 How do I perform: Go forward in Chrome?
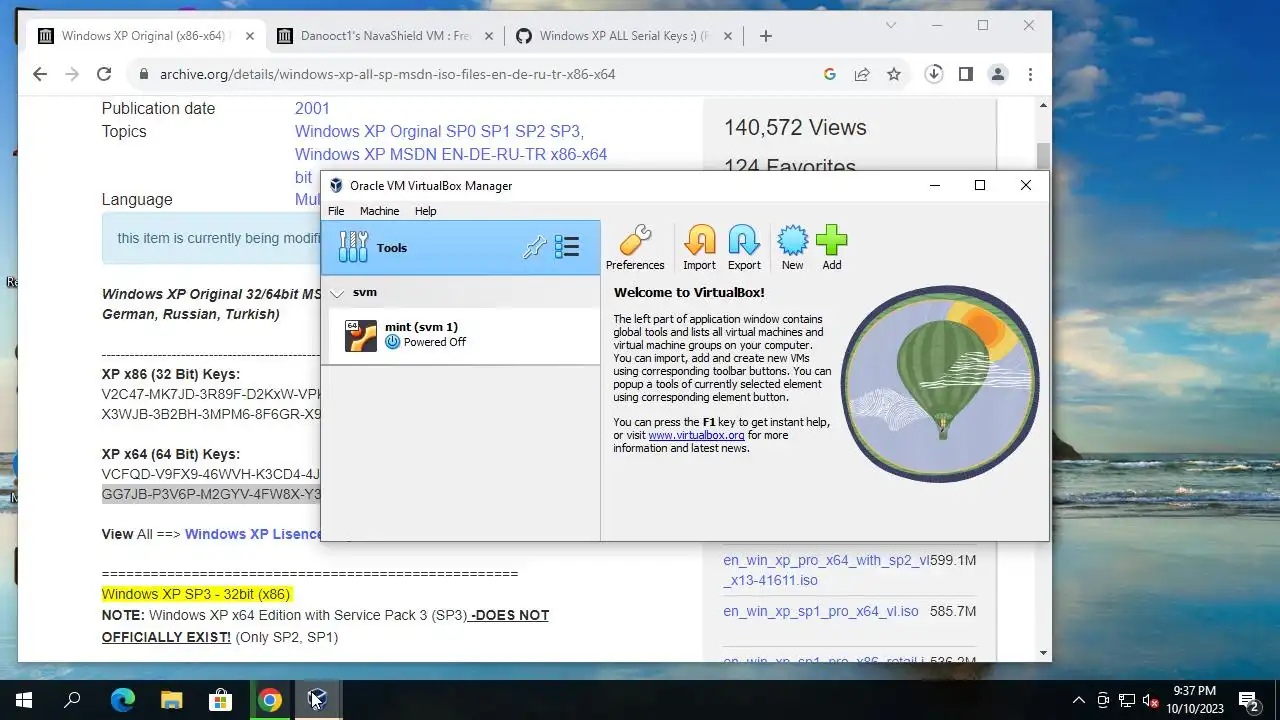(71, 74)
